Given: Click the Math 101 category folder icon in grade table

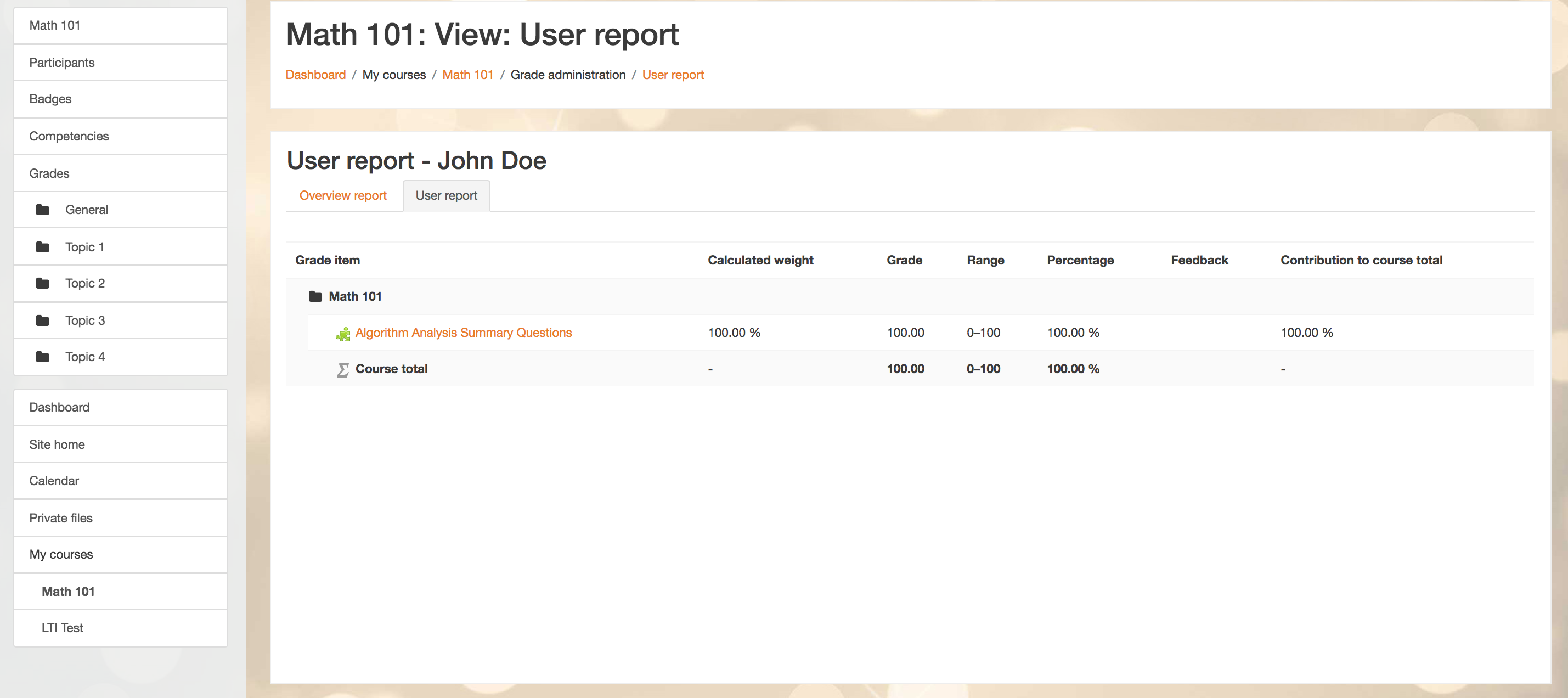Looking at the screenshot, I should click(x=315, y=297).
